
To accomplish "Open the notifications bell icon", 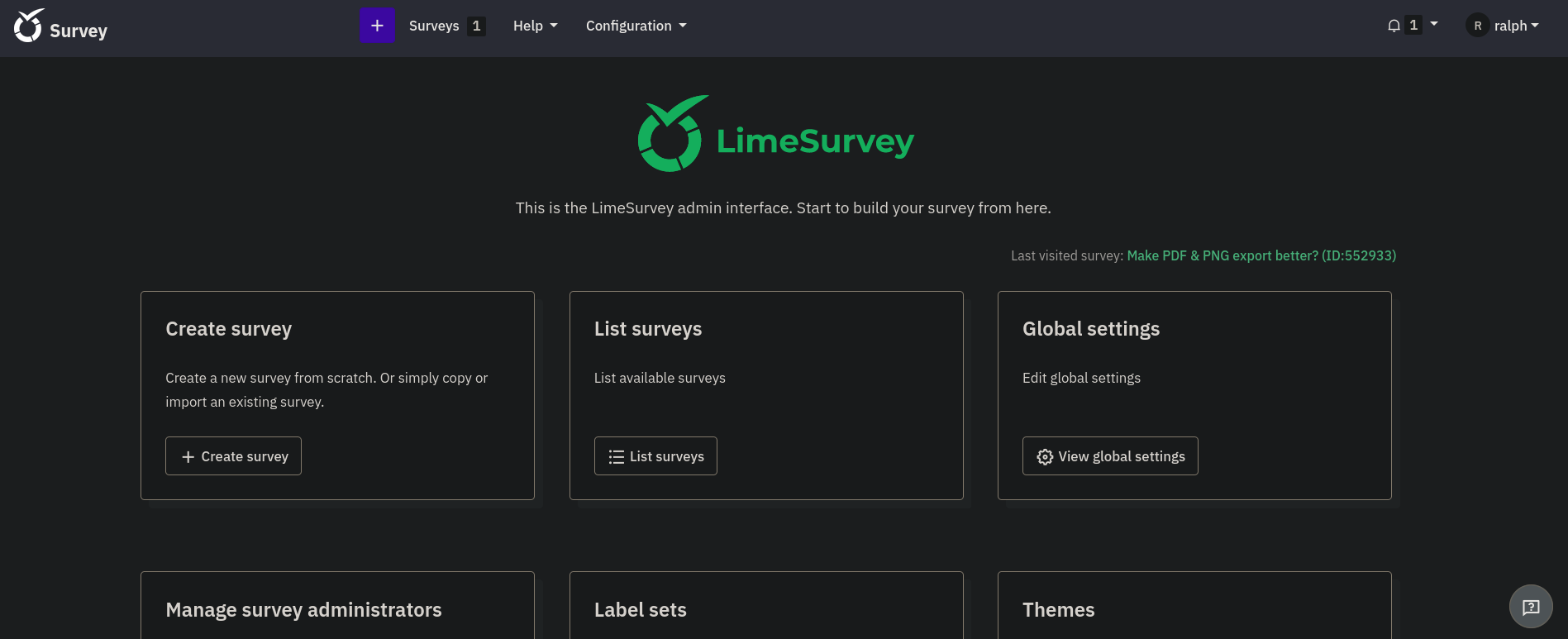I will [1394, 26].
